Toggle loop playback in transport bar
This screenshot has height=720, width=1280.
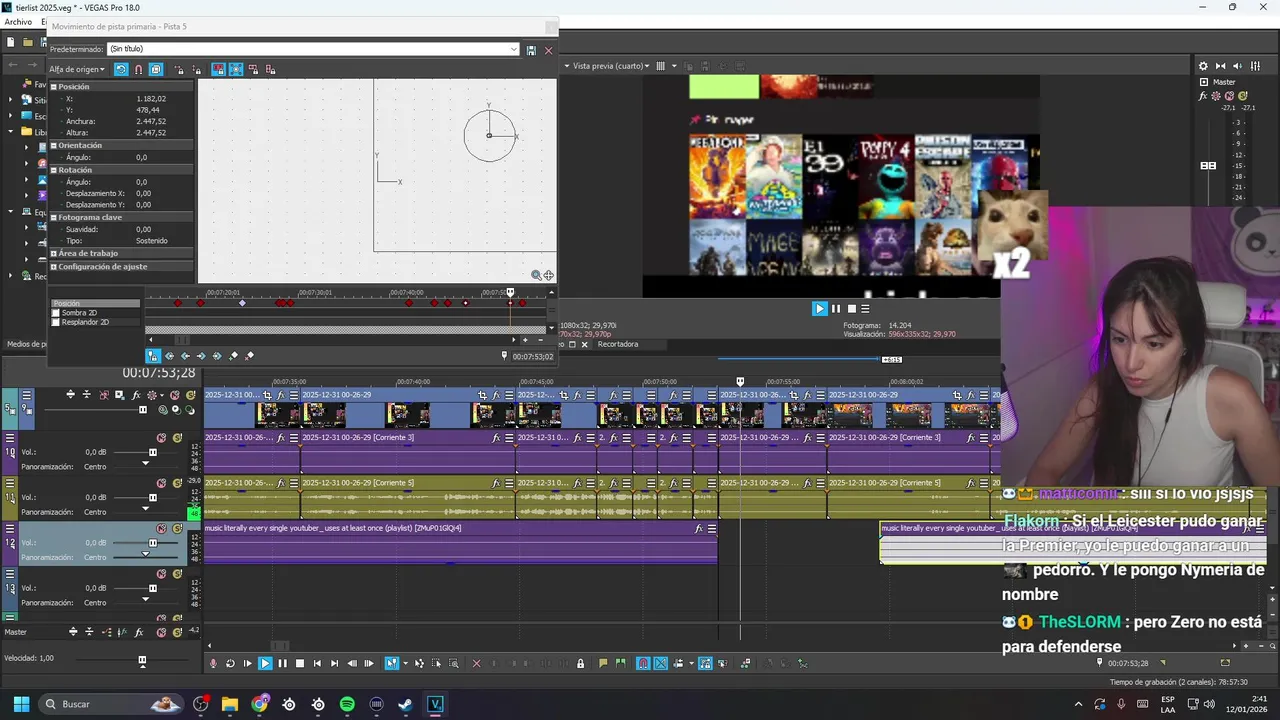click(x=230, y=663)
